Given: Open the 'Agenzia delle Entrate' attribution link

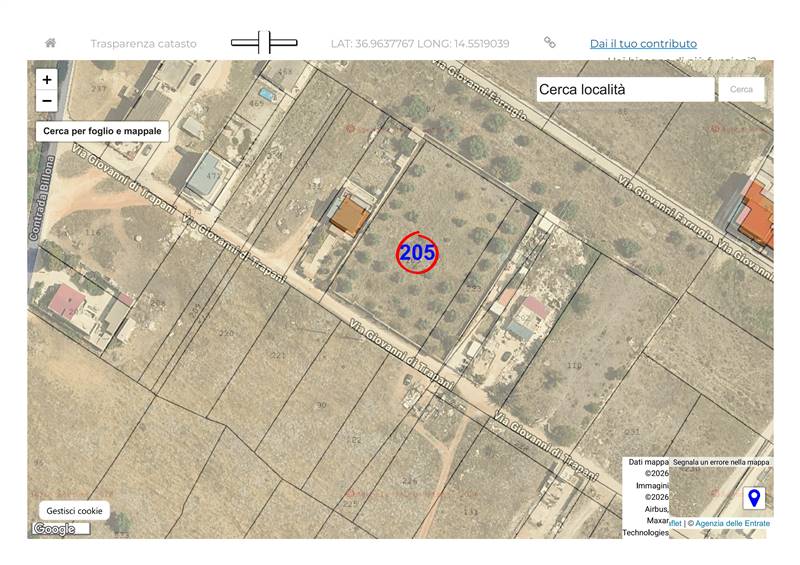Looking at the screenshot, I should (x=732, y=523).
